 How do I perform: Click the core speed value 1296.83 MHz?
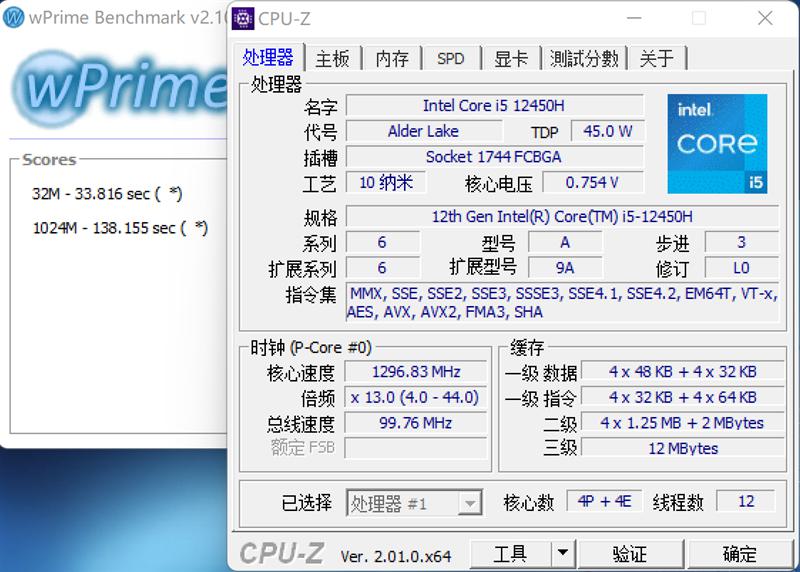416,371
